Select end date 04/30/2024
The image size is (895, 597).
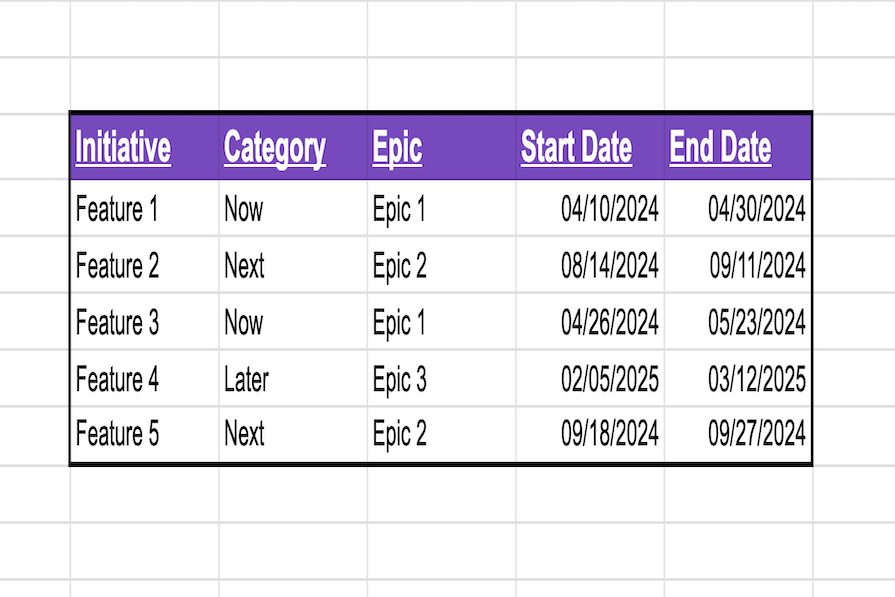point(757,209)
